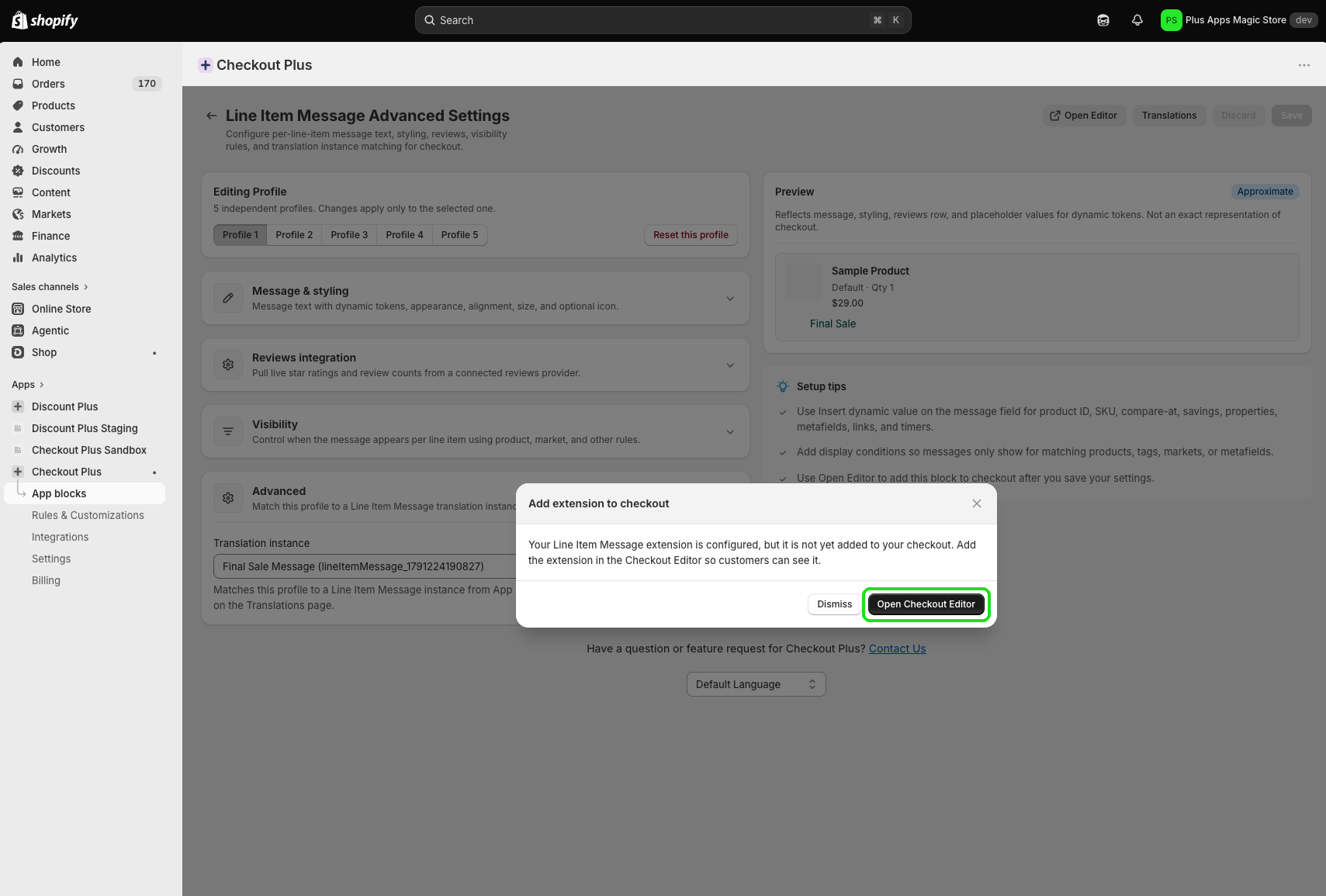The image size is (1326, 896).
Task: Click the back arrow beside page title
Action: pyautogui.click(x=211, y=116)
